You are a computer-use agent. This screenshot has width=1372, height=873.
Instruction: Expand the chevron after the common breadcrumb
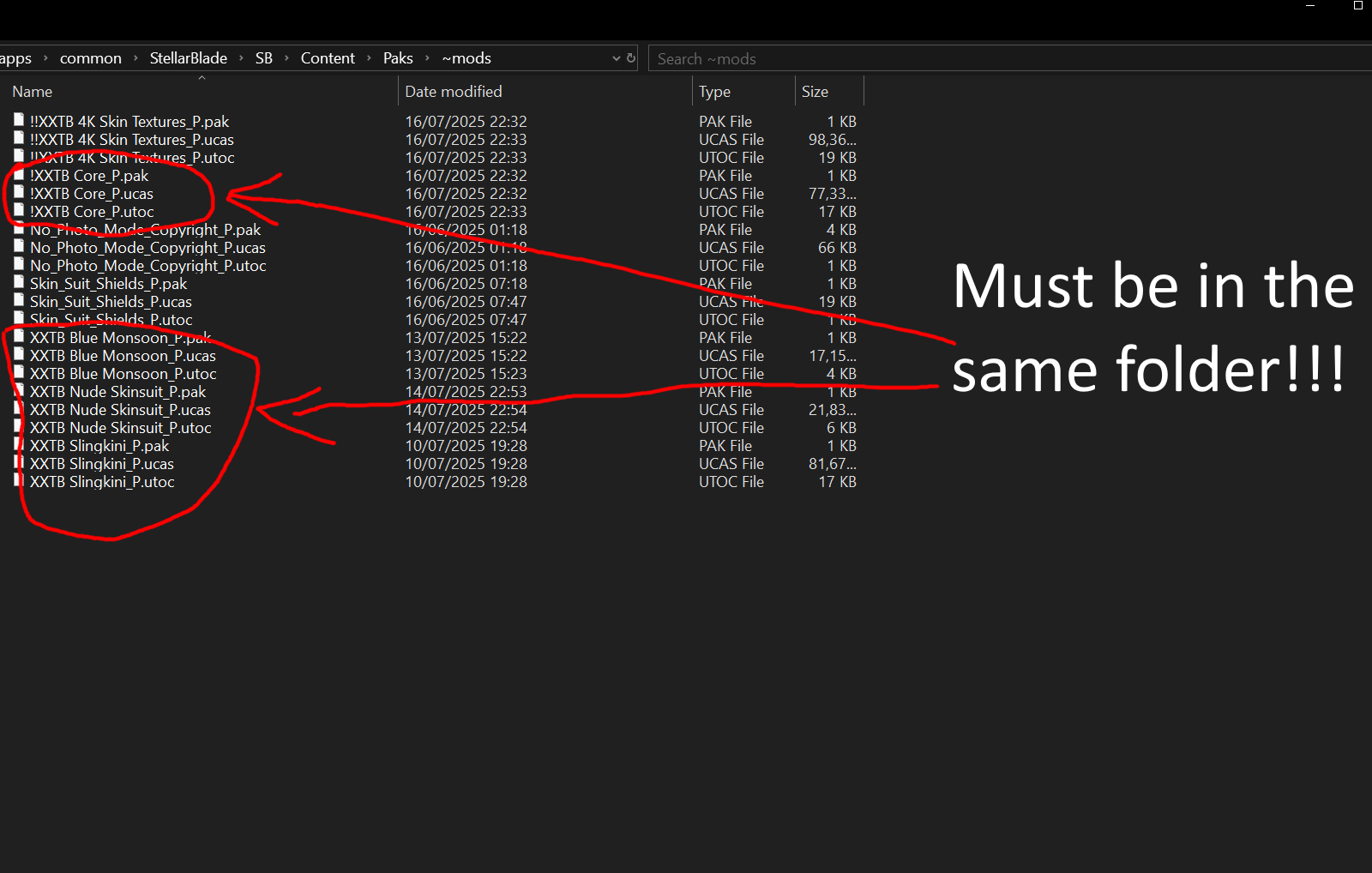coord(135,58)
